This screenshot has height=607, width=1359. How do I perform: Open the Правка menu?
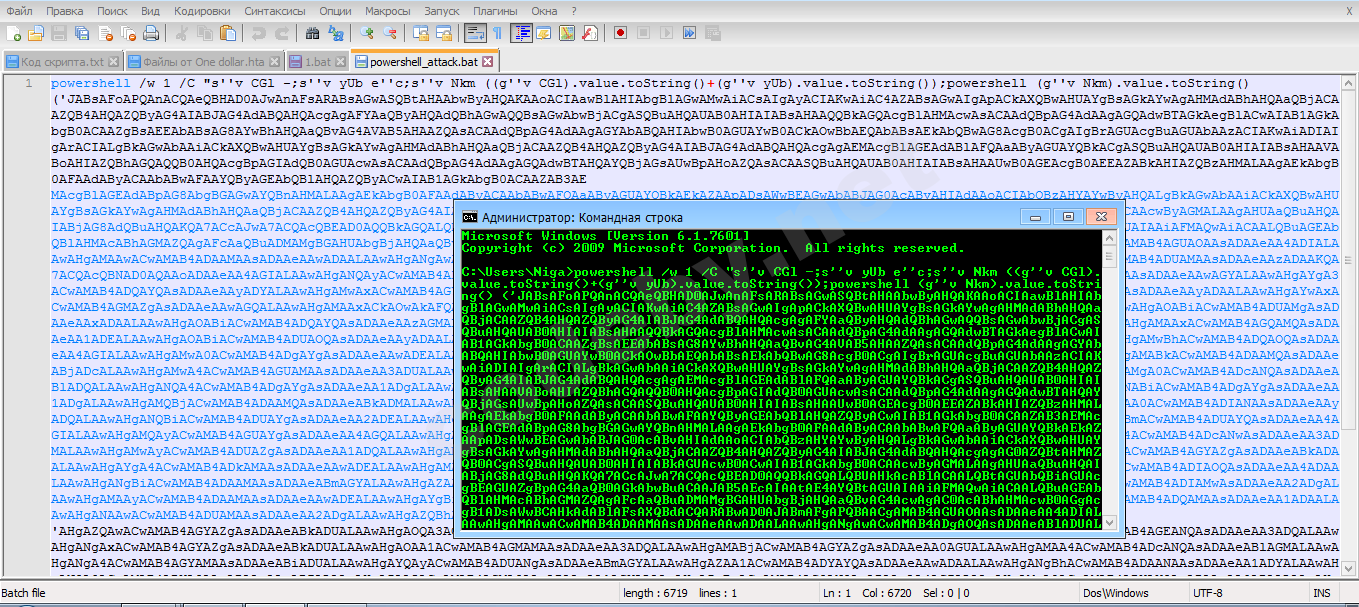(65, 10)
